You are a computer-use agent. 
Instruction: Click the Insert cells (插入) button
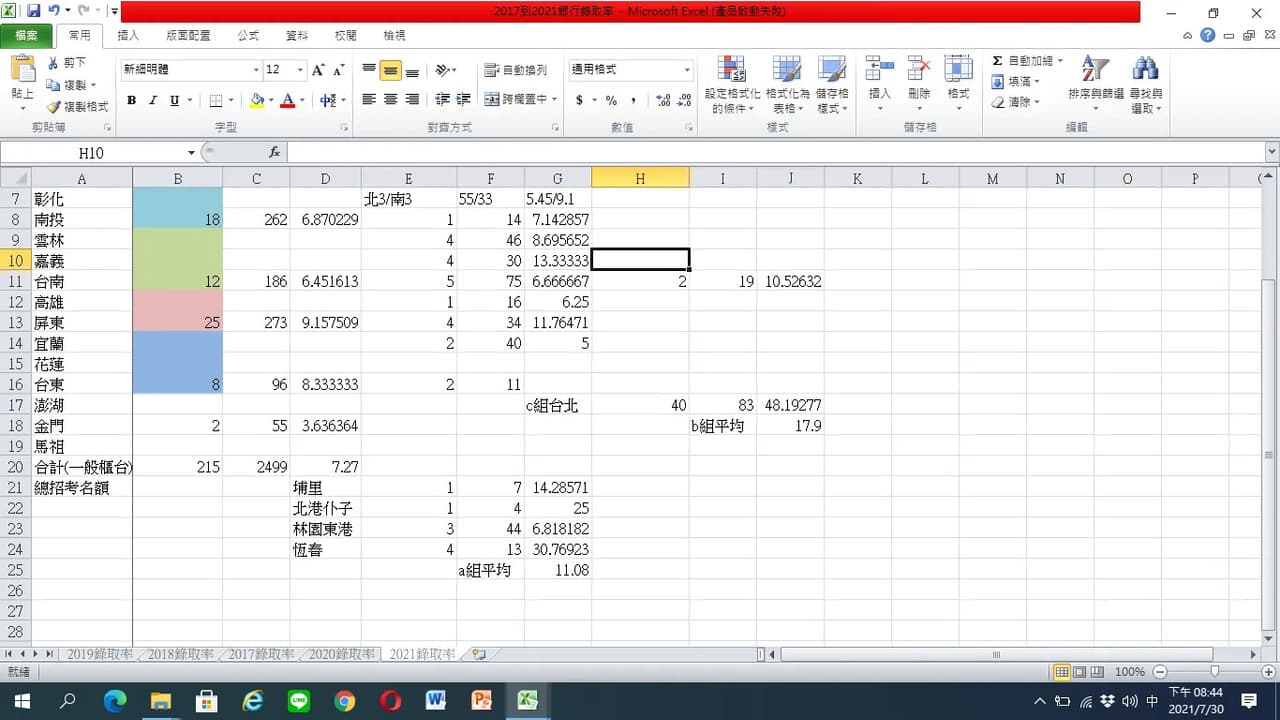tap(880, 84)
